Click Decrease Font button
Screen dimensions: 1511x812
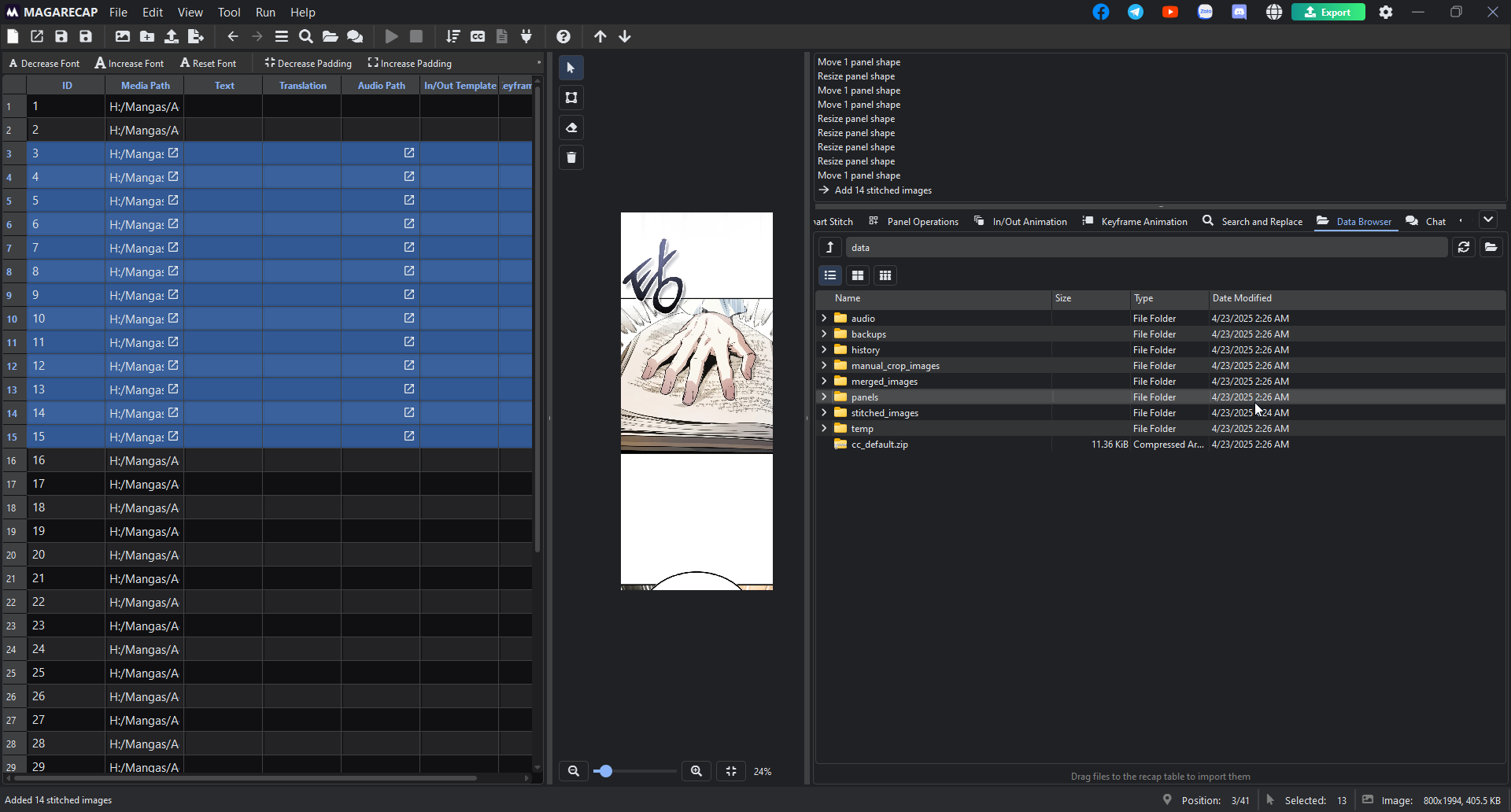44,63
